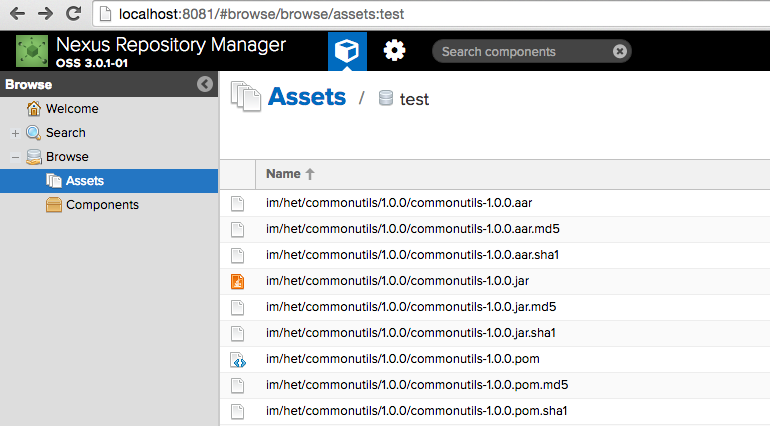Click the browser address bar
Image resolution: width=770 pixels, height=426 pixels.
tap(432, 14)
